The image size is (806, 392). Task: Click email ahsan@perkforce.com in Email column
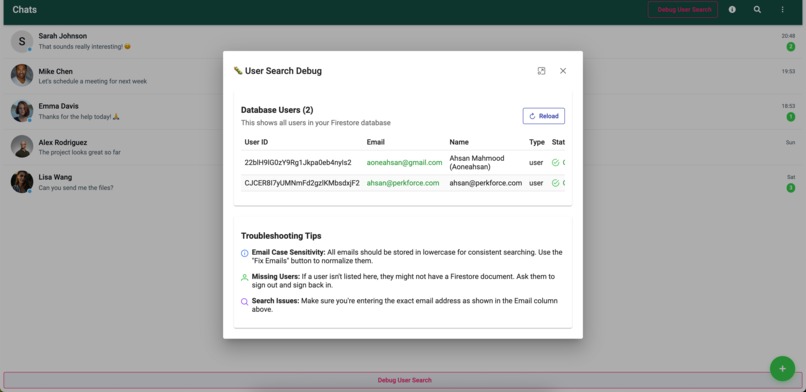(x=403, y=183)
